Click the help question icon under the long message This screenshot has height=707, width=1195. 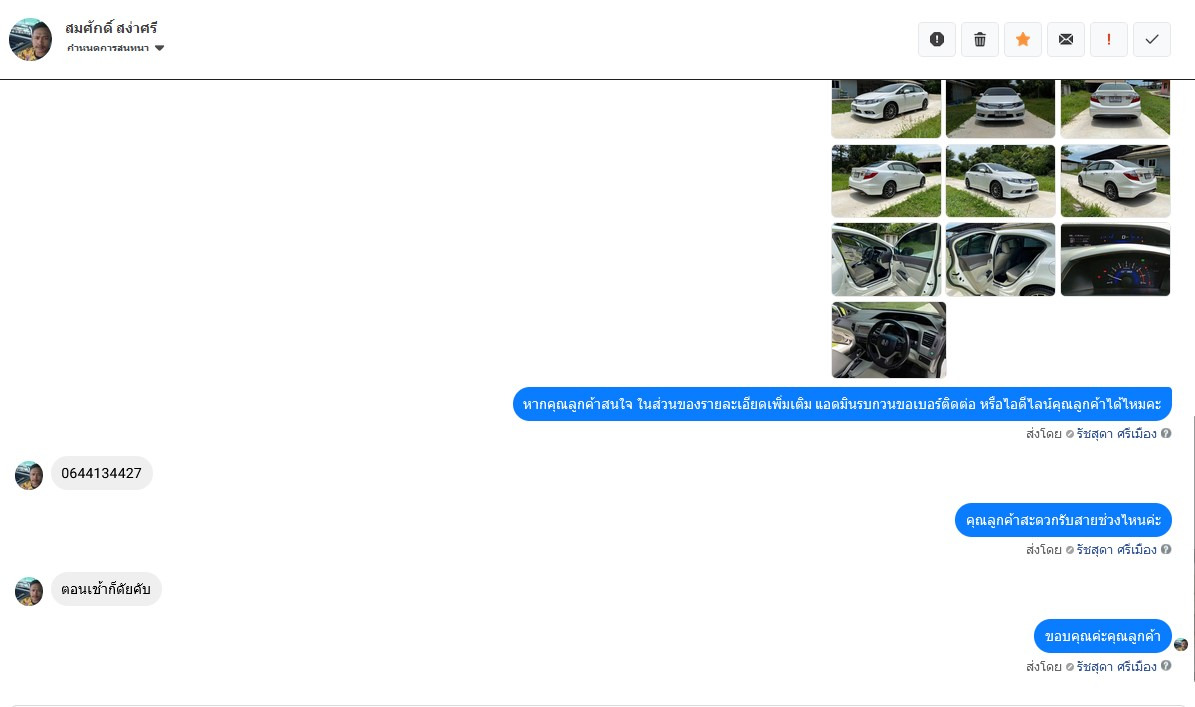tap(1166, 433)
